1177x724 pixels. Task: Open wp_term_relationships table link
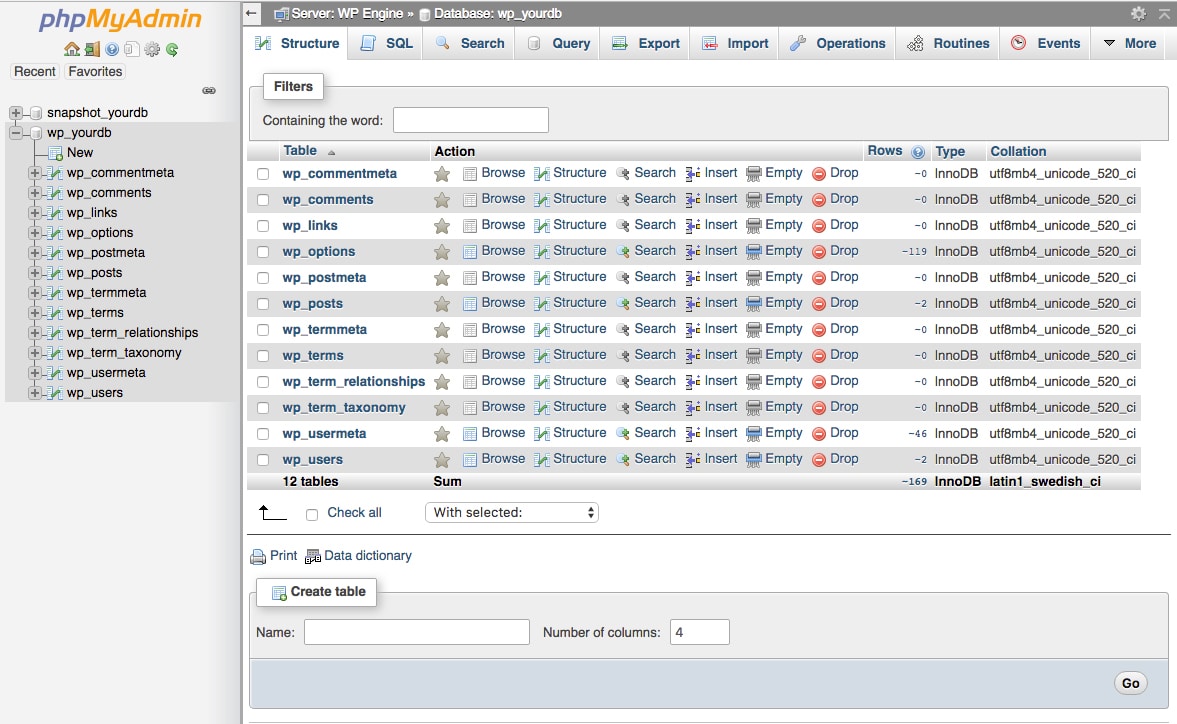(354, 382)
